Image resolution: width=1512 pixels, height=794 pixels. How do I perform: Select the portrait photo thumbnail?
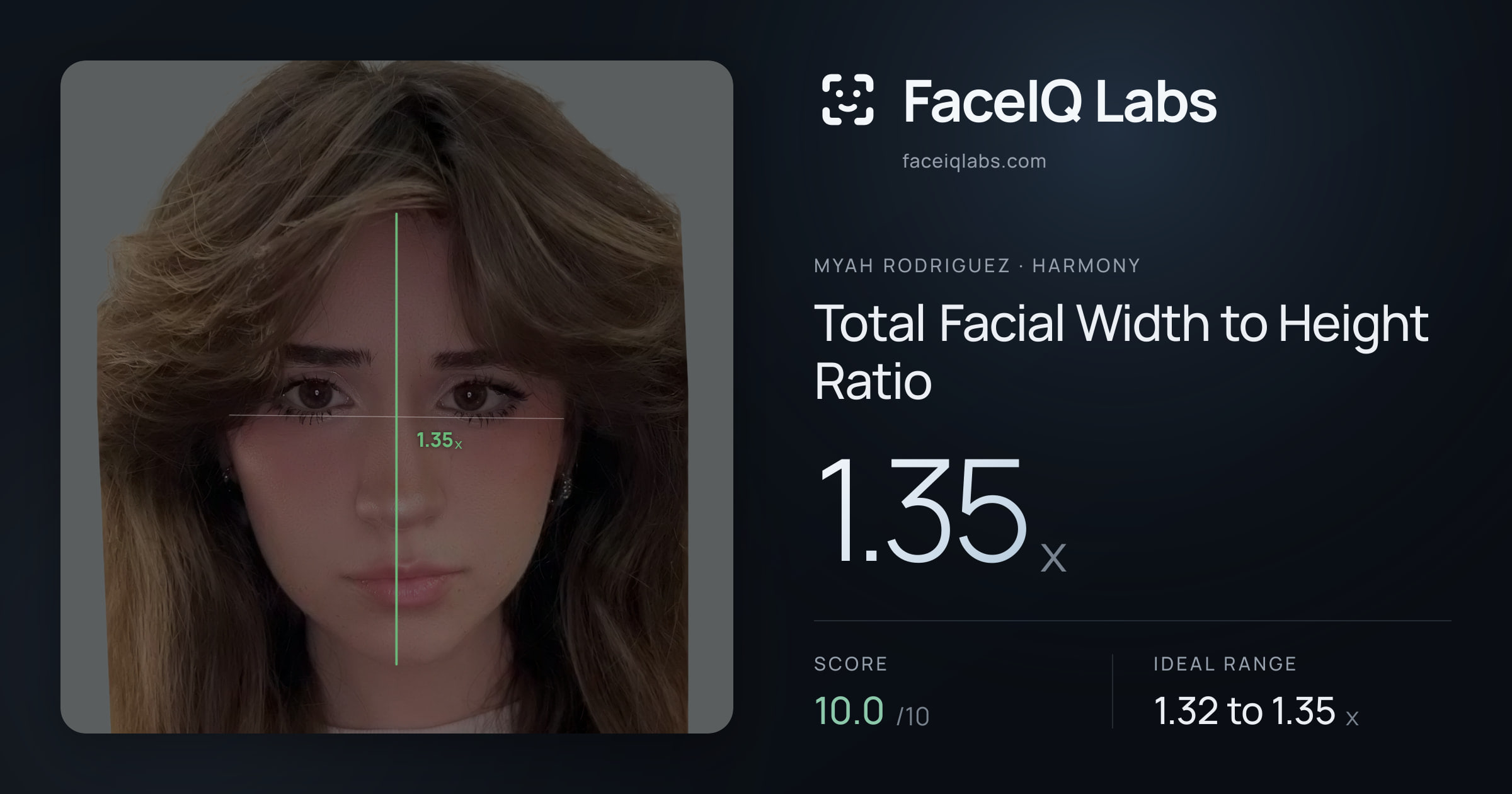coord(397,397)
